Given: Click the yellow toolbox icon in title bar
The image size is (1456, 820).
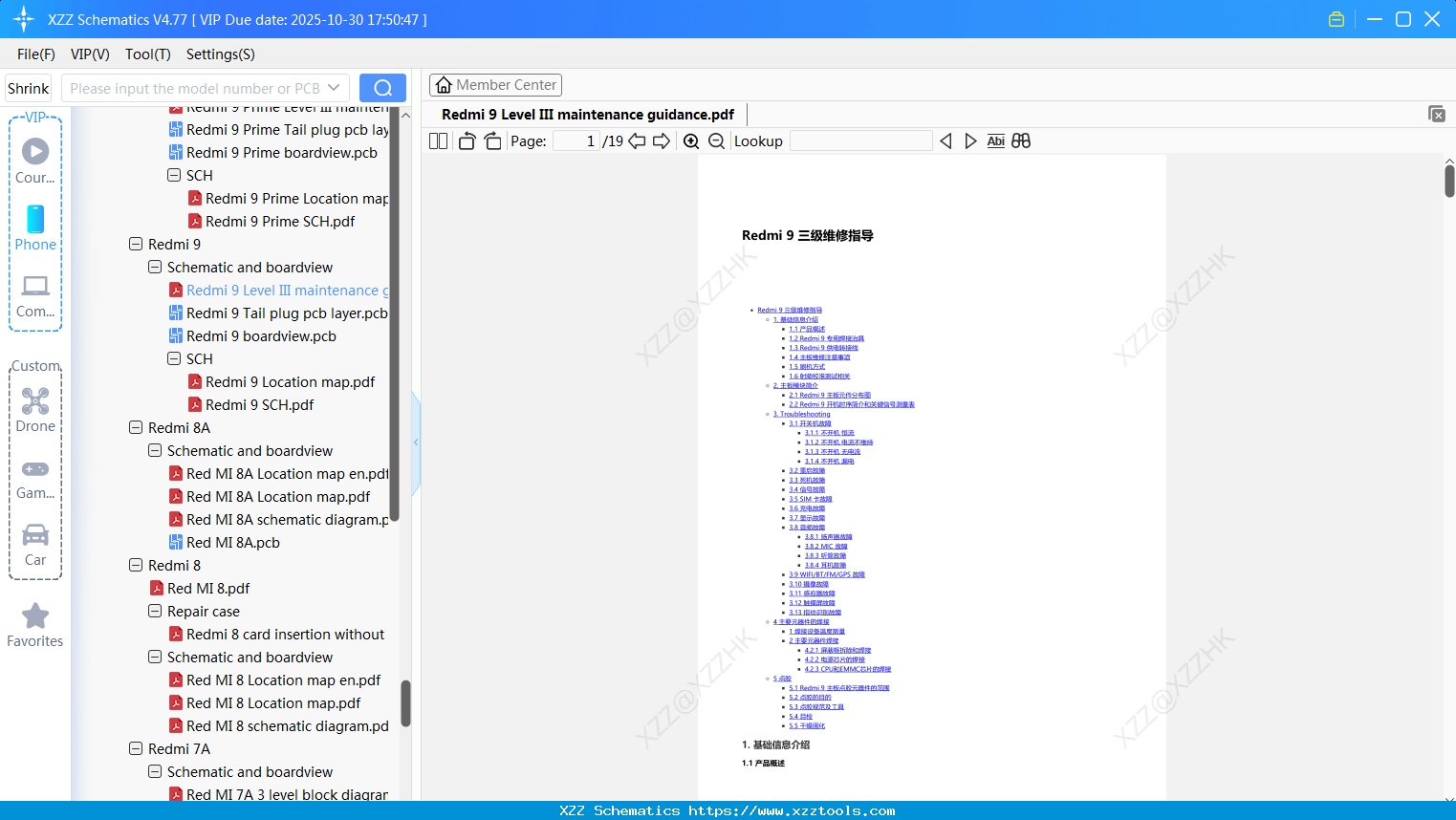Looking at the screenshot, I should click(1336, 19).
